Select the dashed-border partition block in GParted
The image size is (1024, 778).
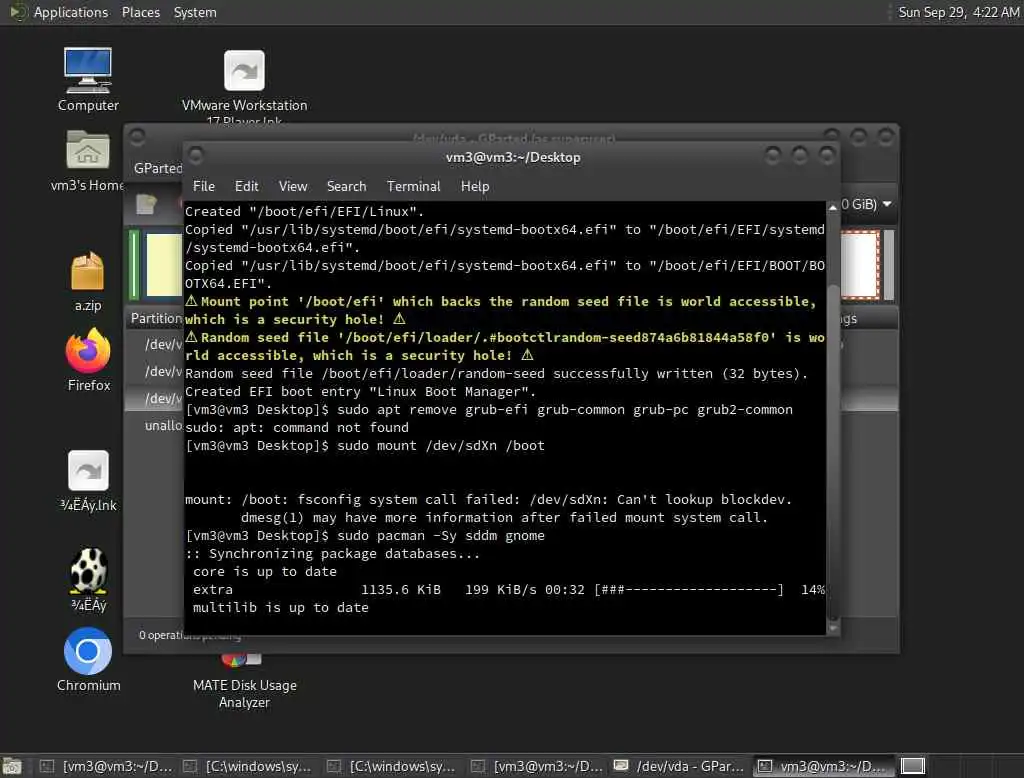(860, 265)
